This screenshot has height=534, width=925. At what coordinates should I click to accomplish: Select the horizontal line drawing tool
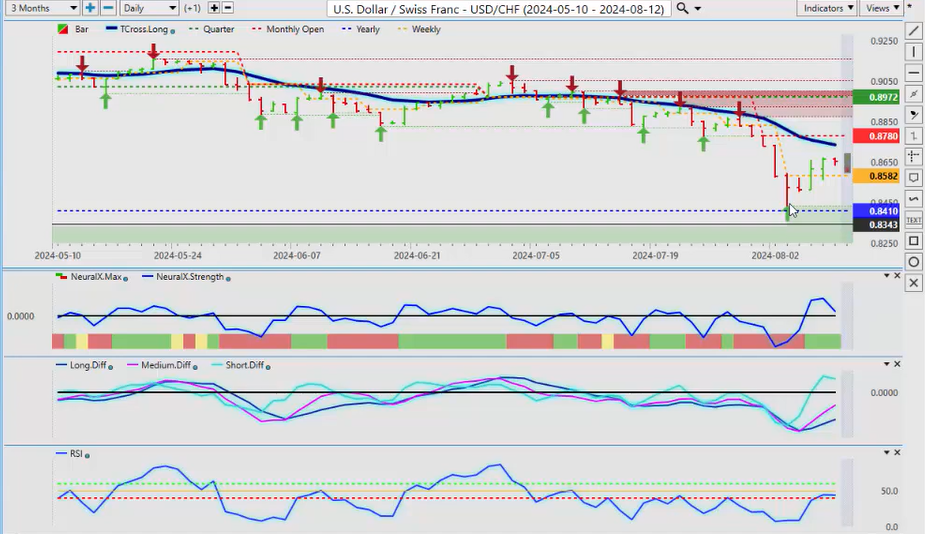914,73
